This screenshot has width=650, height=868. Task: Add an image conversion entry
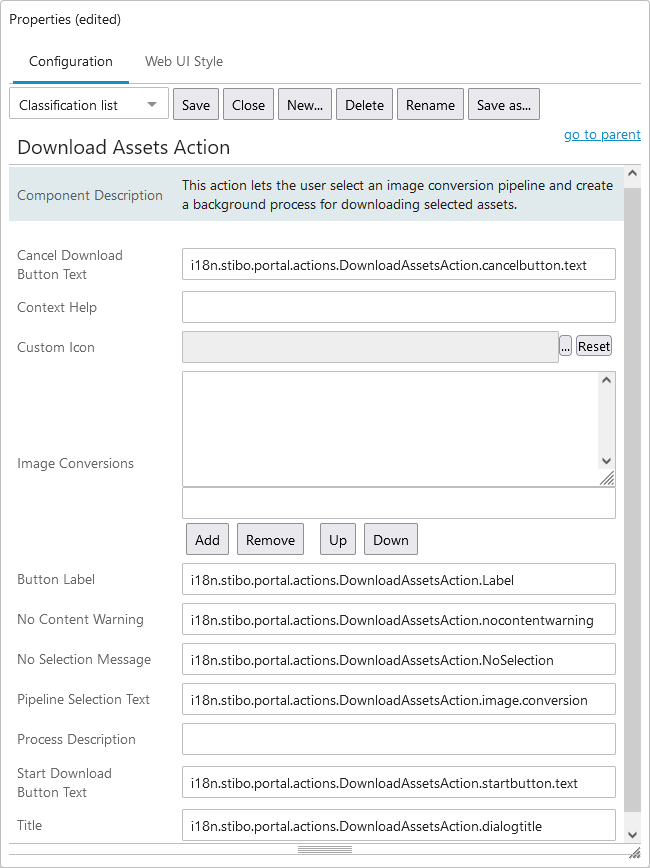pyautogui.click(x=207, y=540)
